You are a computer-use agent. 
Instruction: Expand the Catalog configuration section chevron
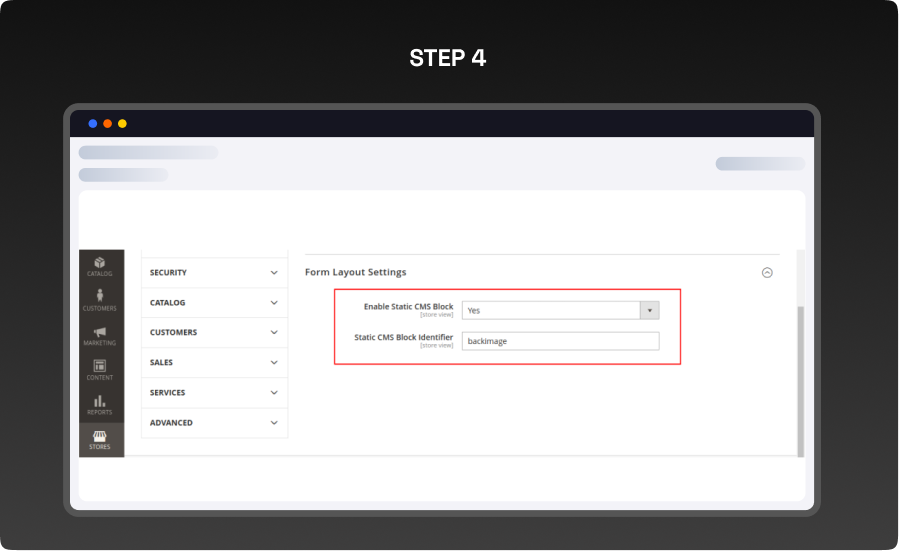tap(274, 302)
